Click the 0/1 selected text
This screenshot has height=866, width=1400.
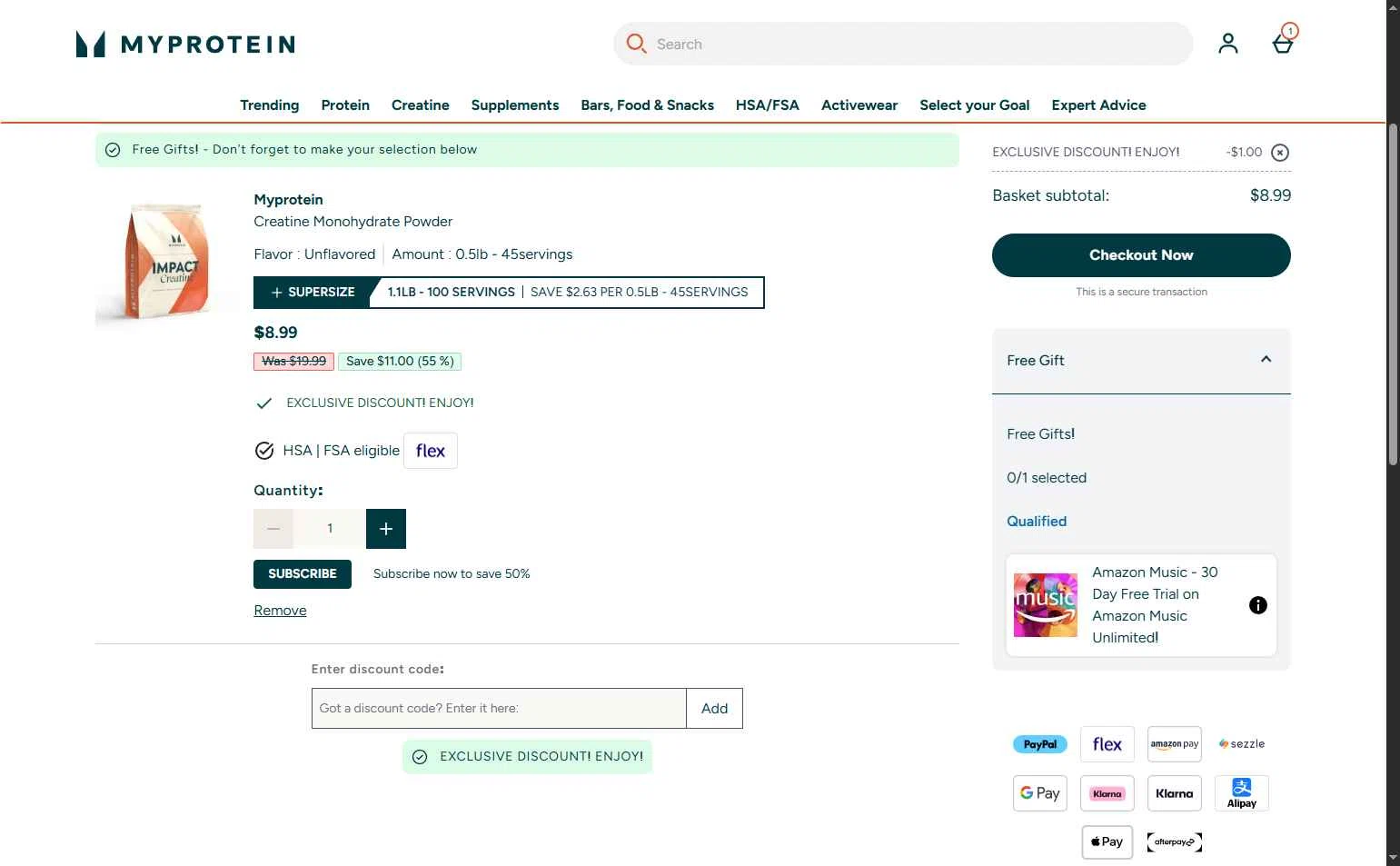[1047, 478]
